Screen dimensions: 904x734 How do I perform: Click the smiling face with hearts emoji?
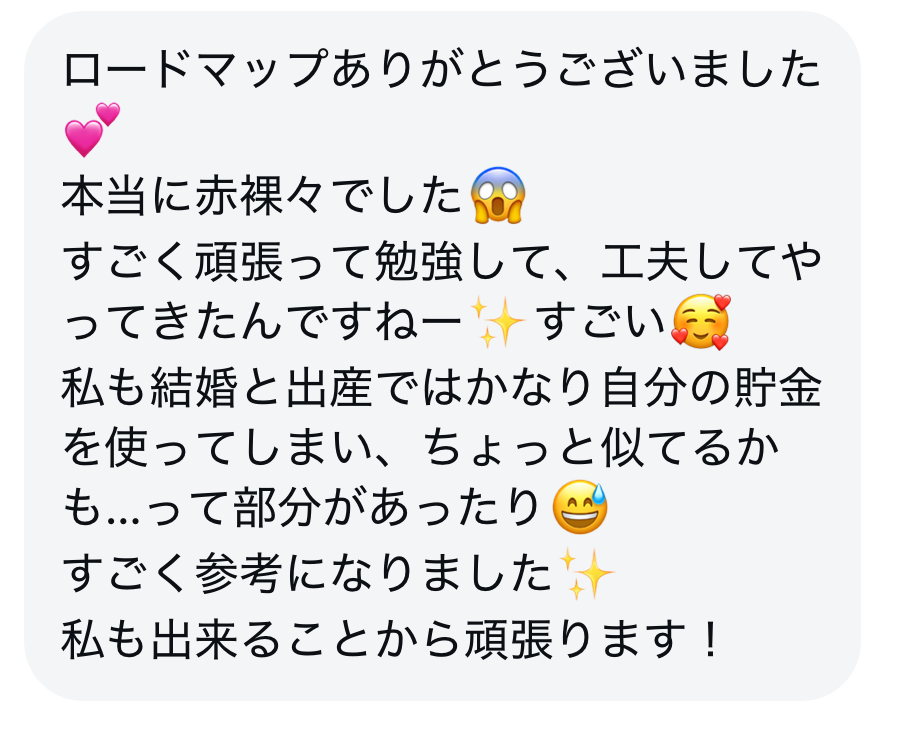pyautogui.click(x=701, y=322)
